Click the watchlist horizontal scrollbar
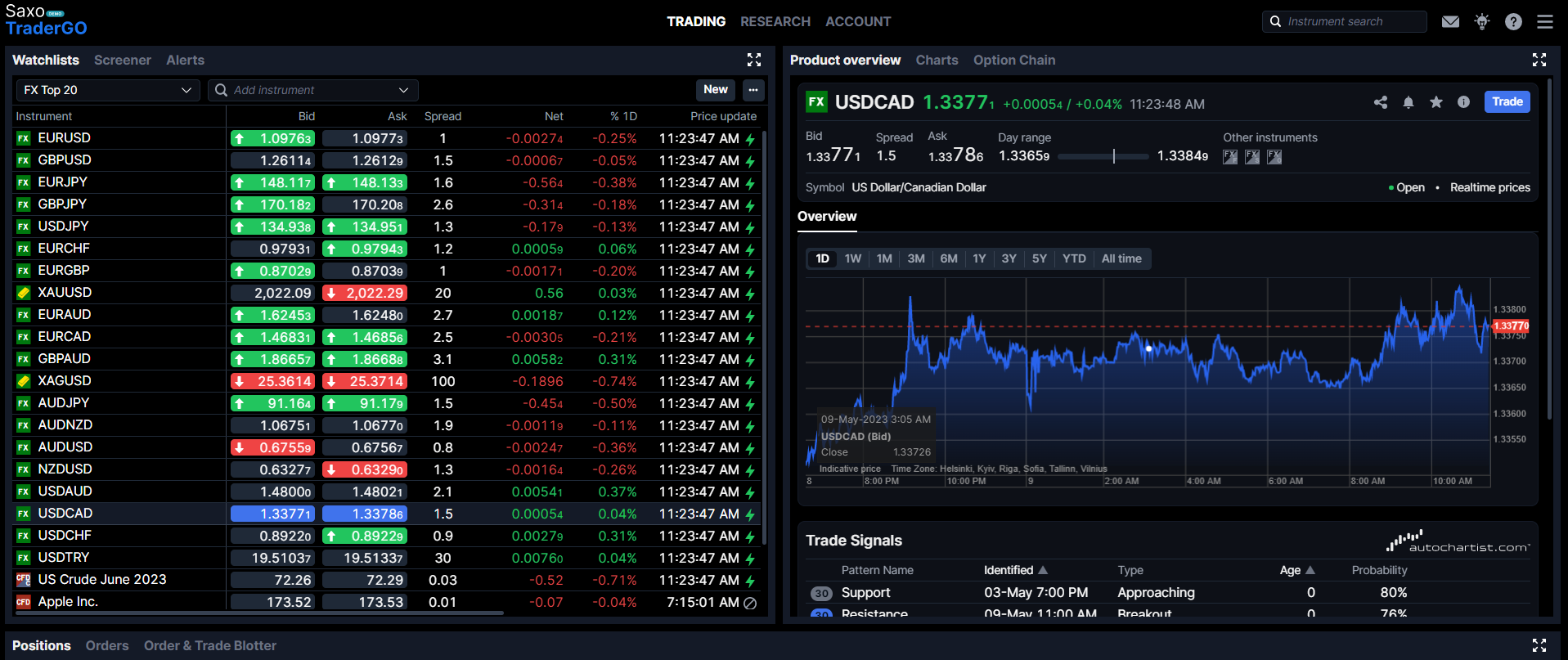Viewport: 1568px width, 660px height. [260, 613]
